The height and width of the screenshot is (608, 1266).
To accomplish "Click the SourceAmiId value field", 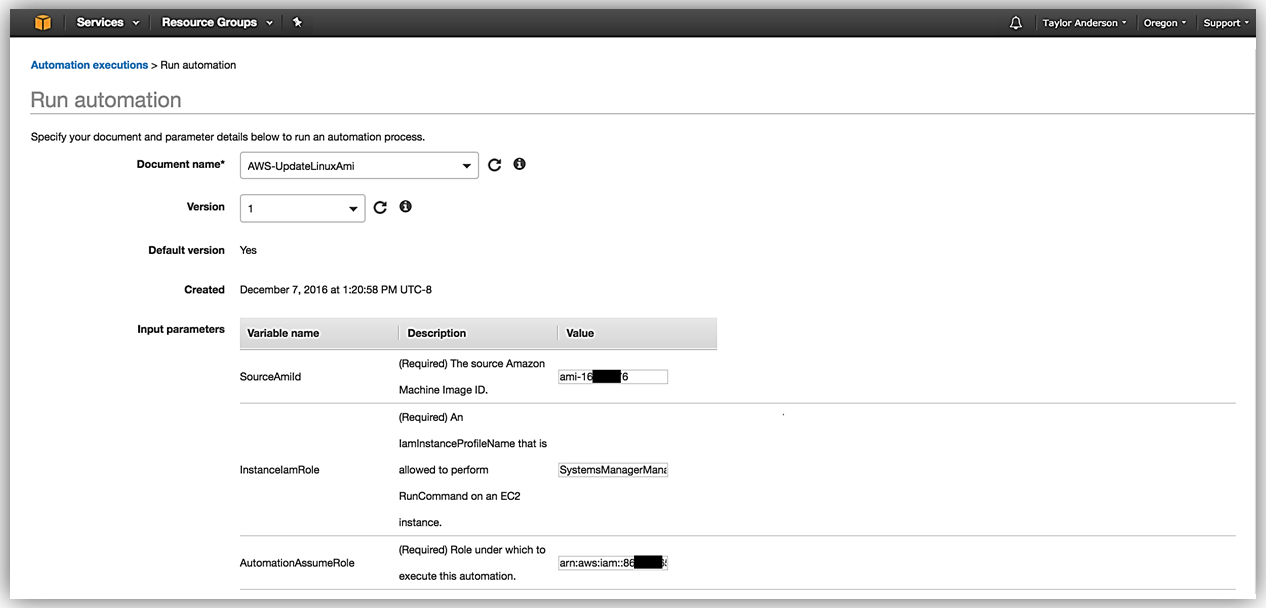I will click(x=612, y=377).
